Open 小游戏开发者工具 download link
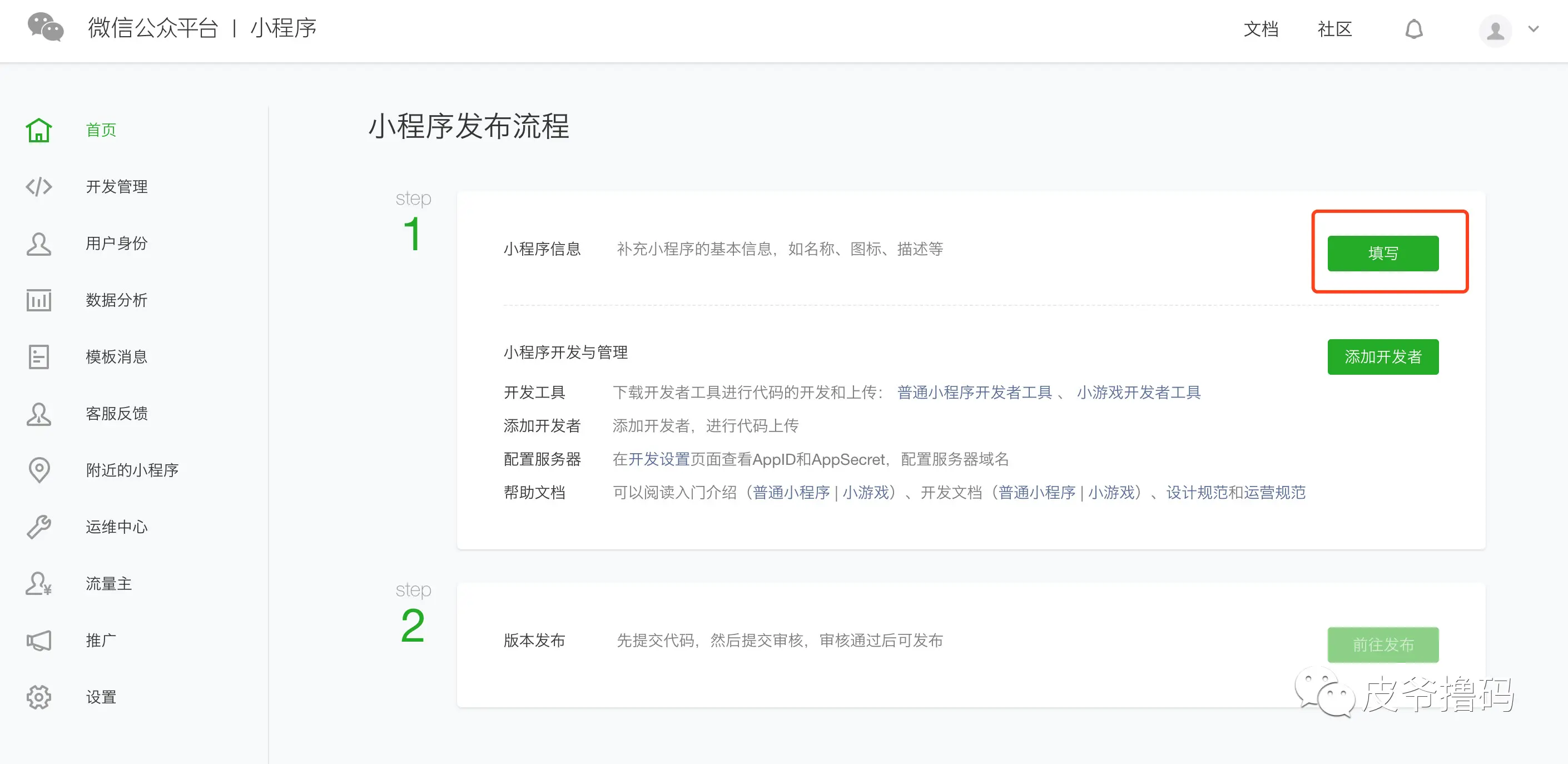Image resolution: width=1568 pixels, height=764 pixels. 1139,393
